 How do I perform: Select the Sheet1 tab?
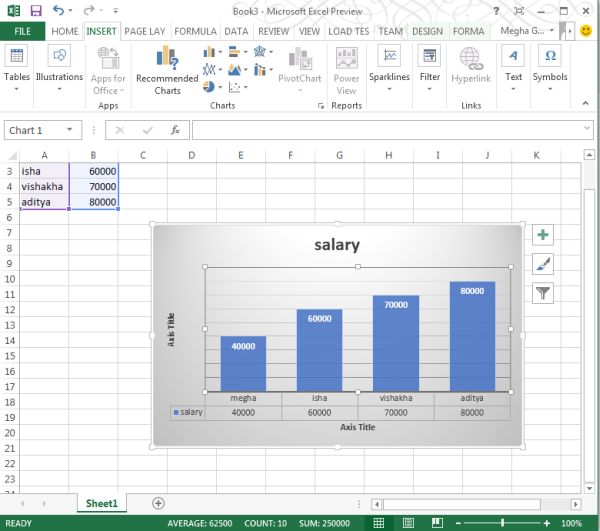point(102,503)
